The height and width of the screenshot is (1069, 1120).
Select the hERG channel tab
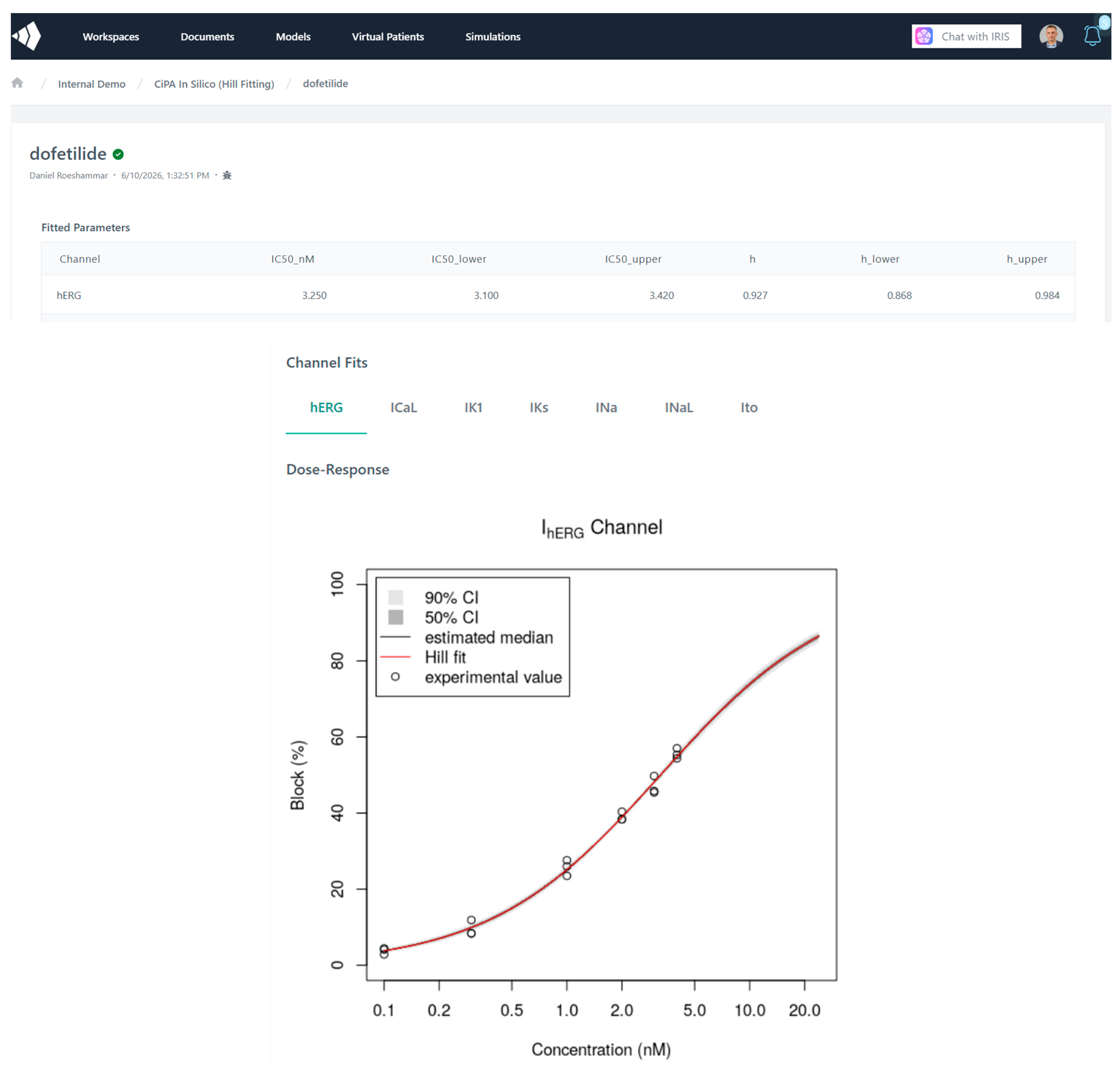(326, 407)
